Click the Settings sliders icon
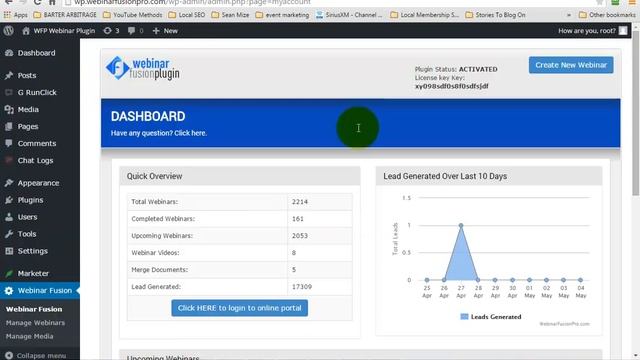The image size is (640, 360). tap(9, 251)
